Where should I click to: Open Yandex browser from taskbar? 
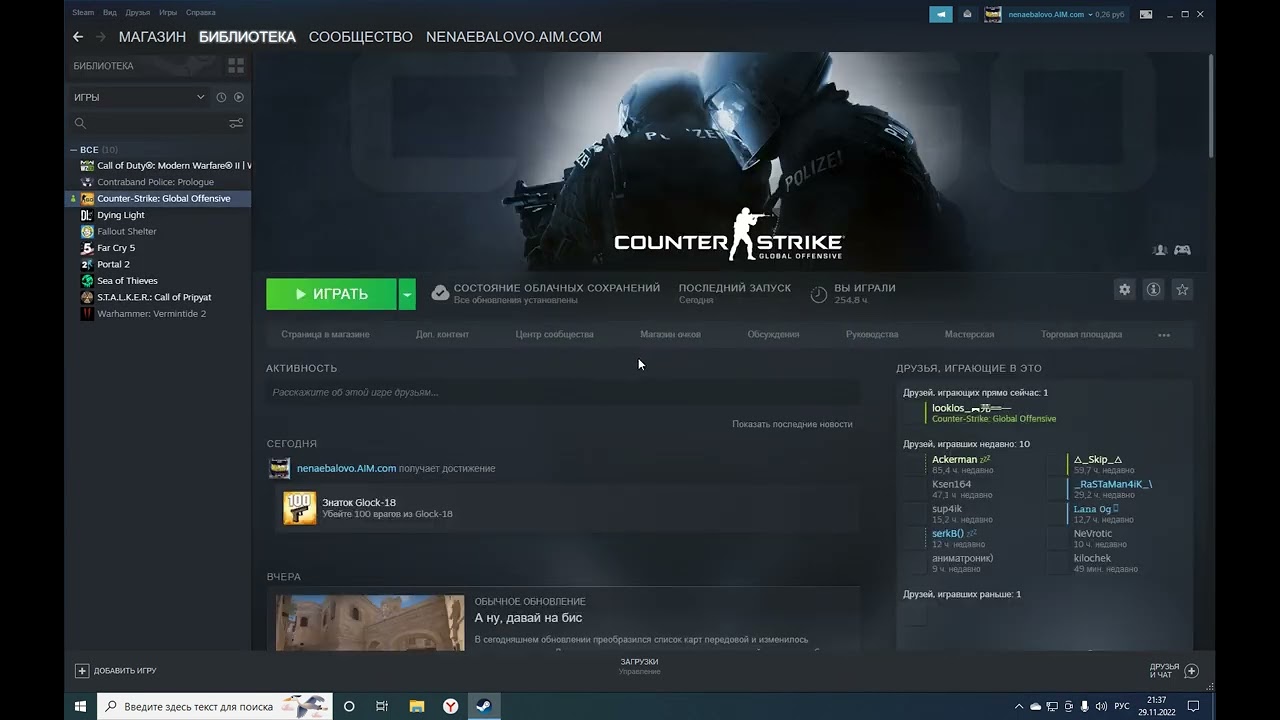(x=451, y=706)
